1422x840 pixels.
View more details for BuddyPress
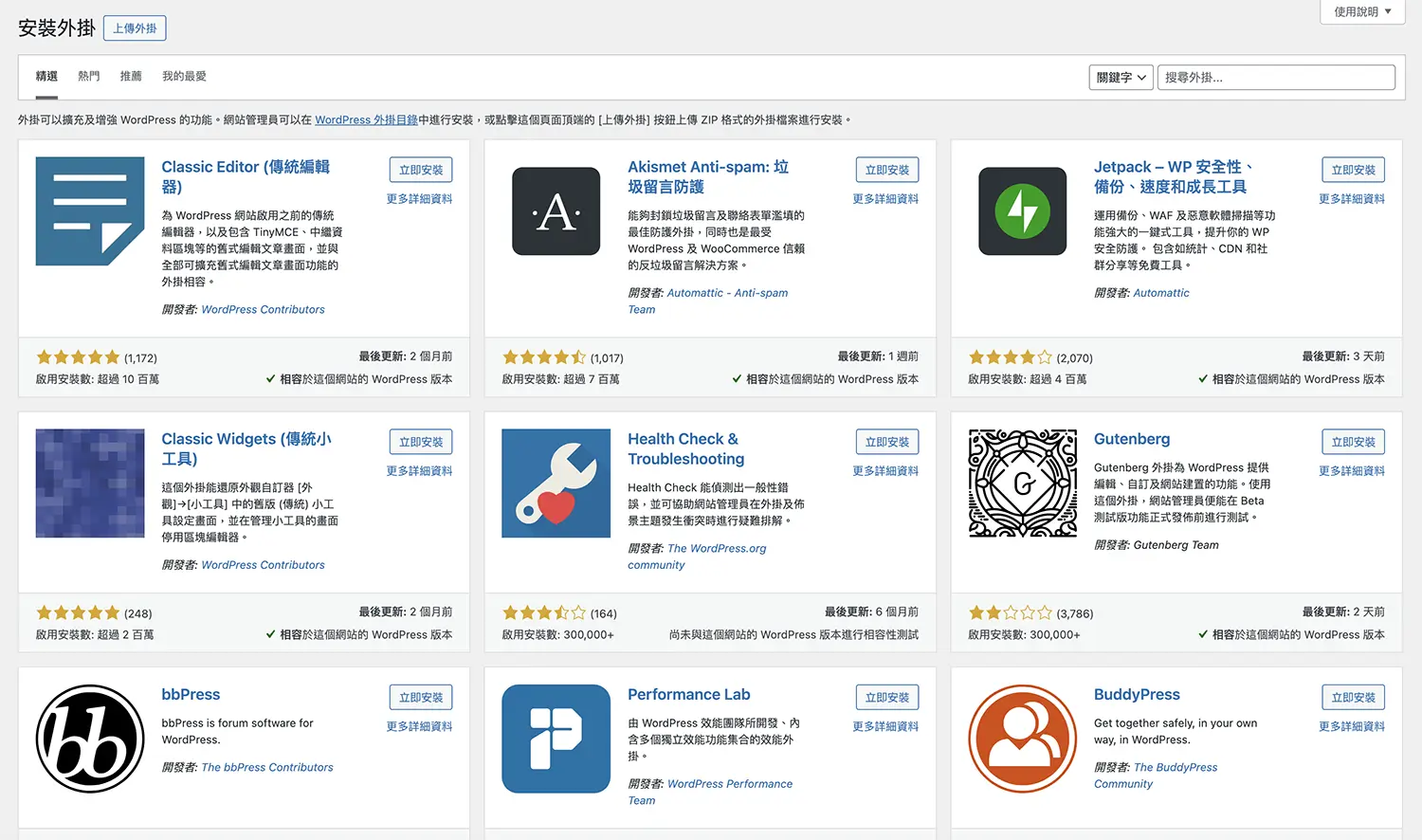click(x=1352, y=726)
